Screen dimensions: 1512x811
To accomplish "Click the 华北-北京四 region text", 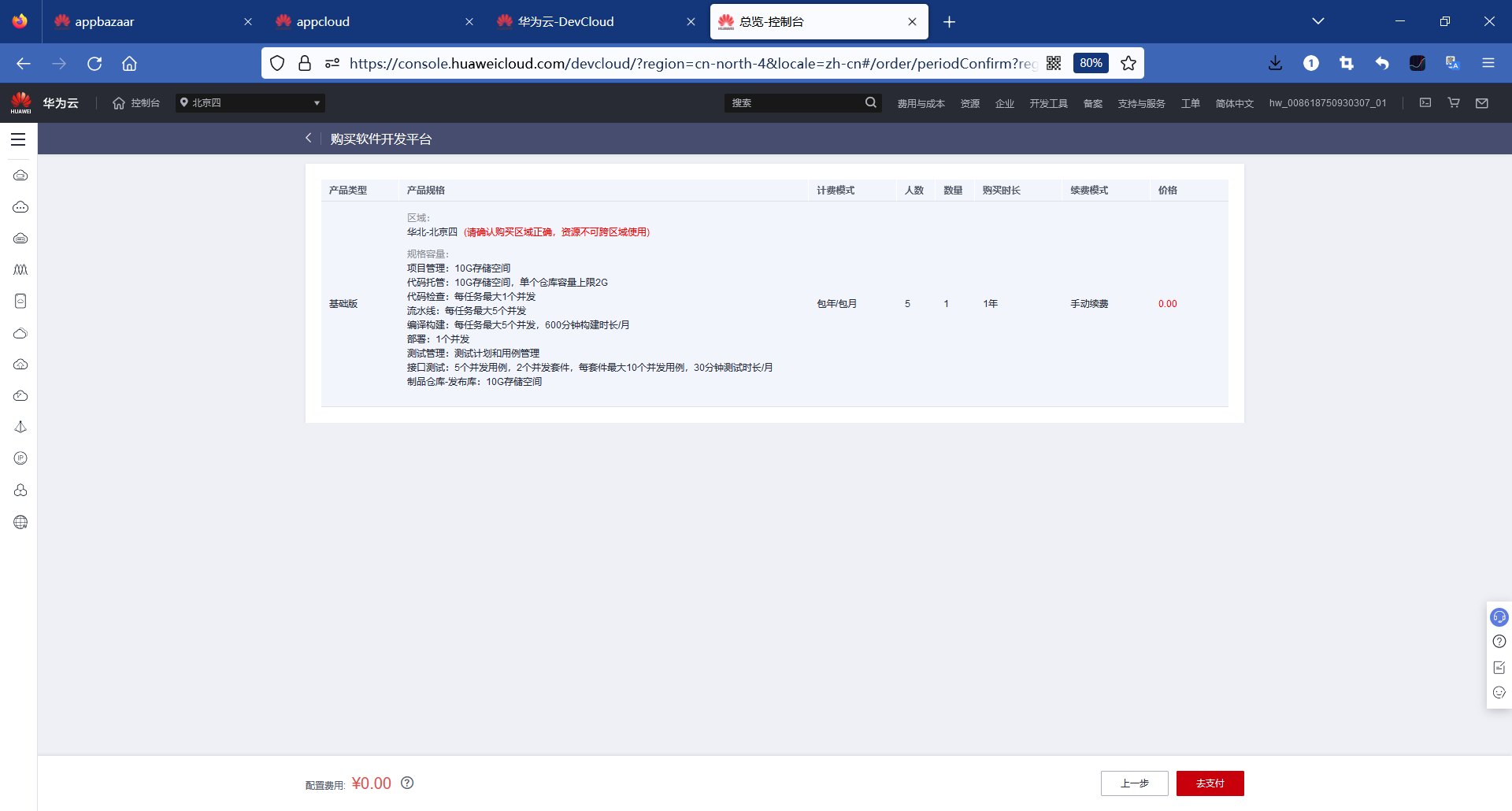I will (432, 232).
